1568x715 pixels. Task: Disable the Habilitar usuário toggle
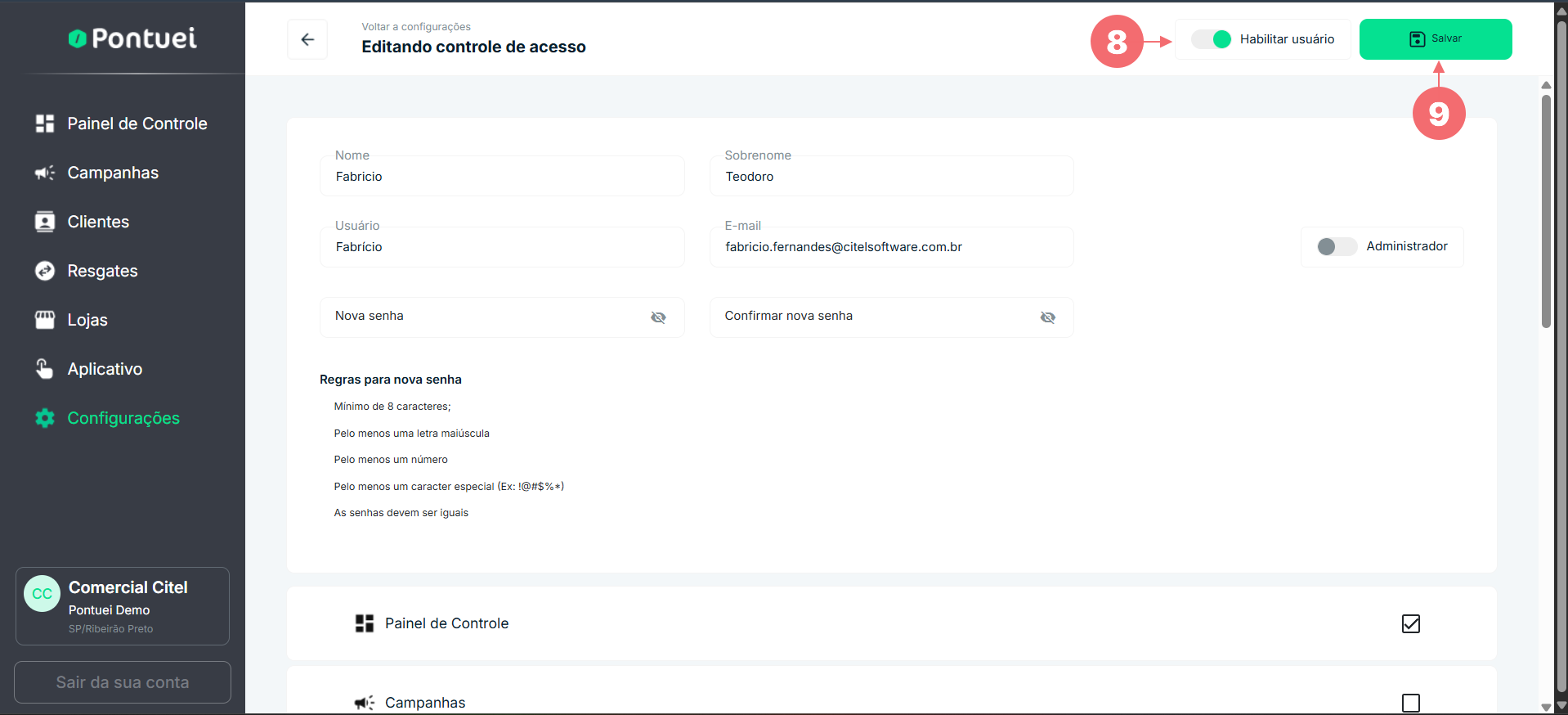[x=1212, y=39]
